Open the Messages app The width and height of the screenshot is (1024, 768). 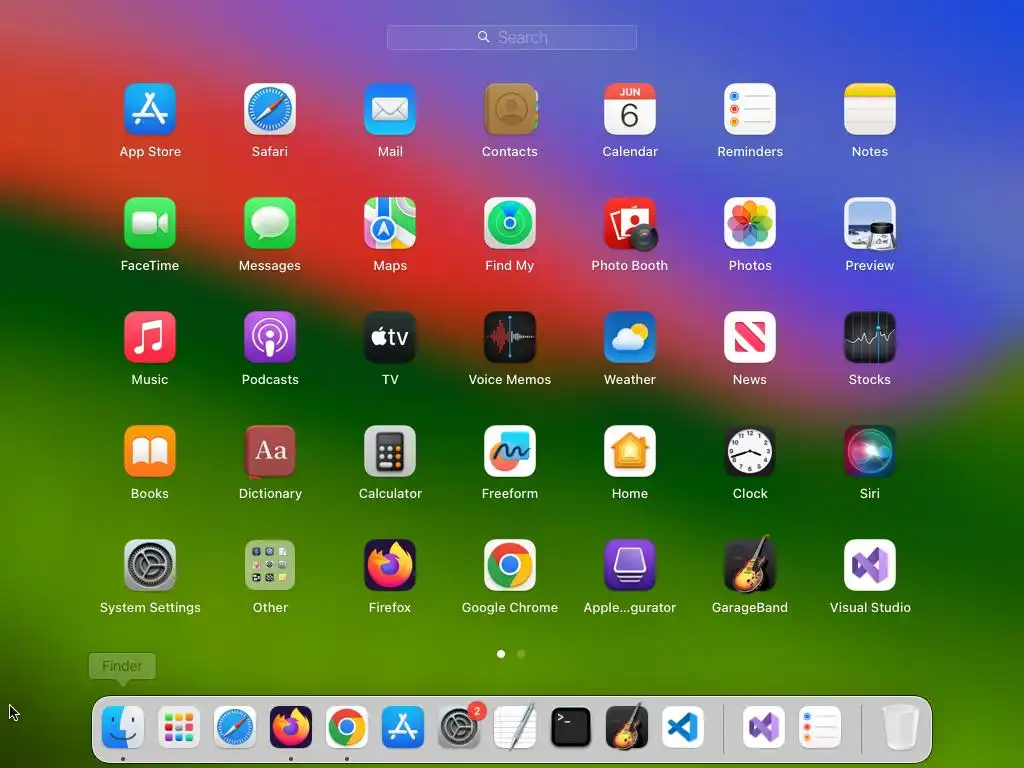pos(270,223)
